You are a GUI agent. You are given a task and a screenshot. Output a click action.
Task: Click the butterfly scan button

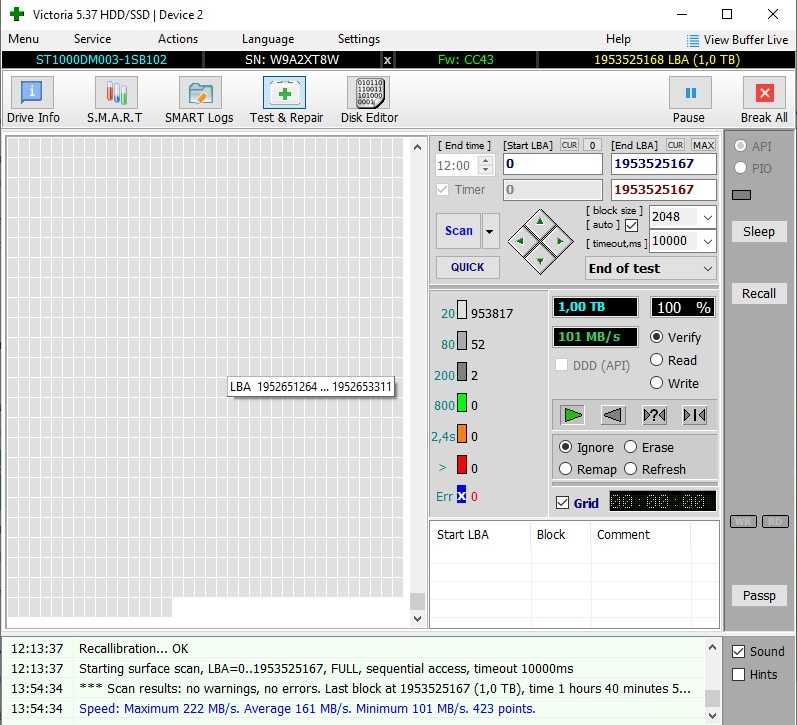[x=694, y=415]
